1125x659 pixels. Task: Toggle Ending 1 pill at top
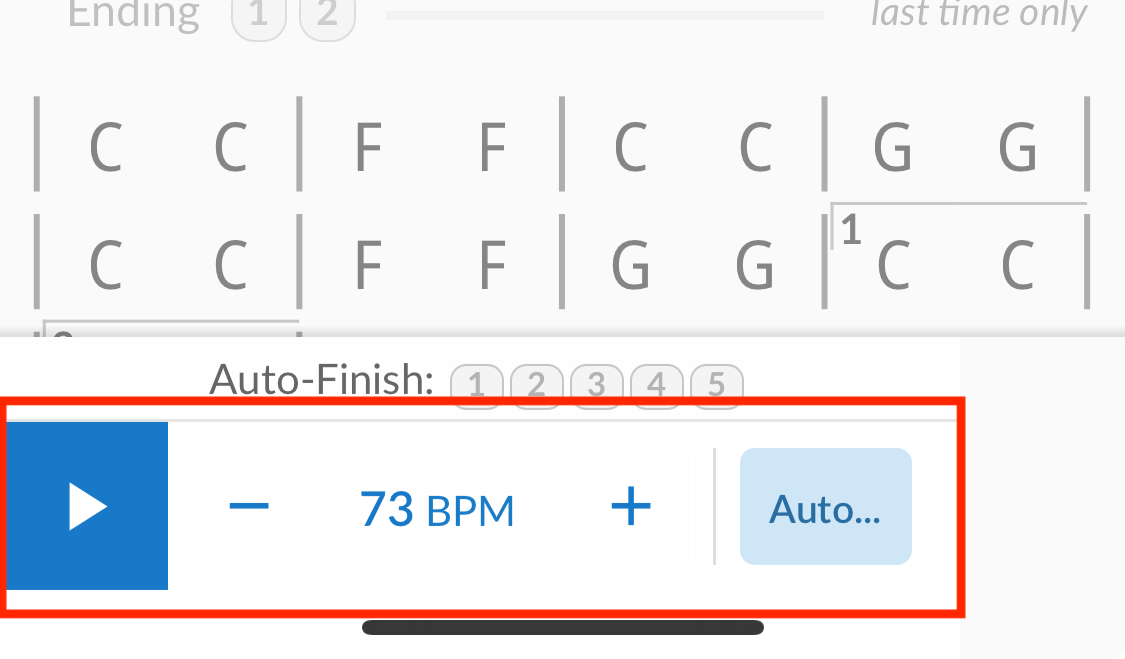[259, 14]
